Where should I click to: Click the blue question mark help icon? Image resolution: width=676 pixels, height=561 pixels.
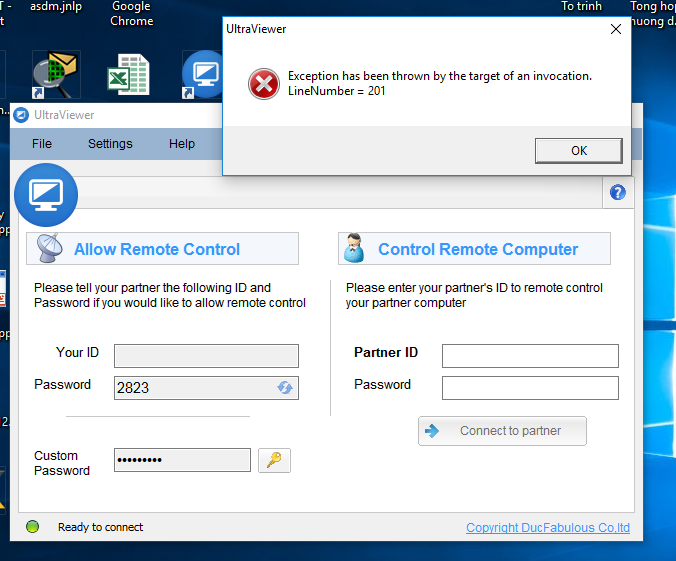[x=617, y=192]
